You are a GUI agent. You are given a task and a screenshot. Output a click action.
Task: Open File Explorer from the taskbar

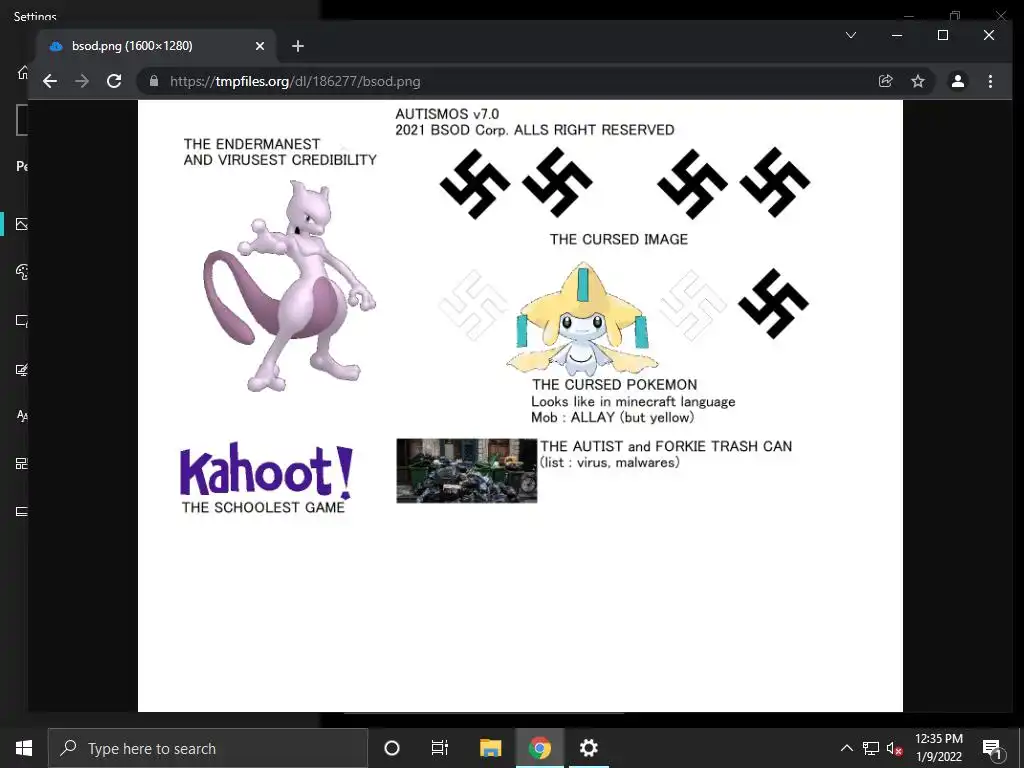490,748
